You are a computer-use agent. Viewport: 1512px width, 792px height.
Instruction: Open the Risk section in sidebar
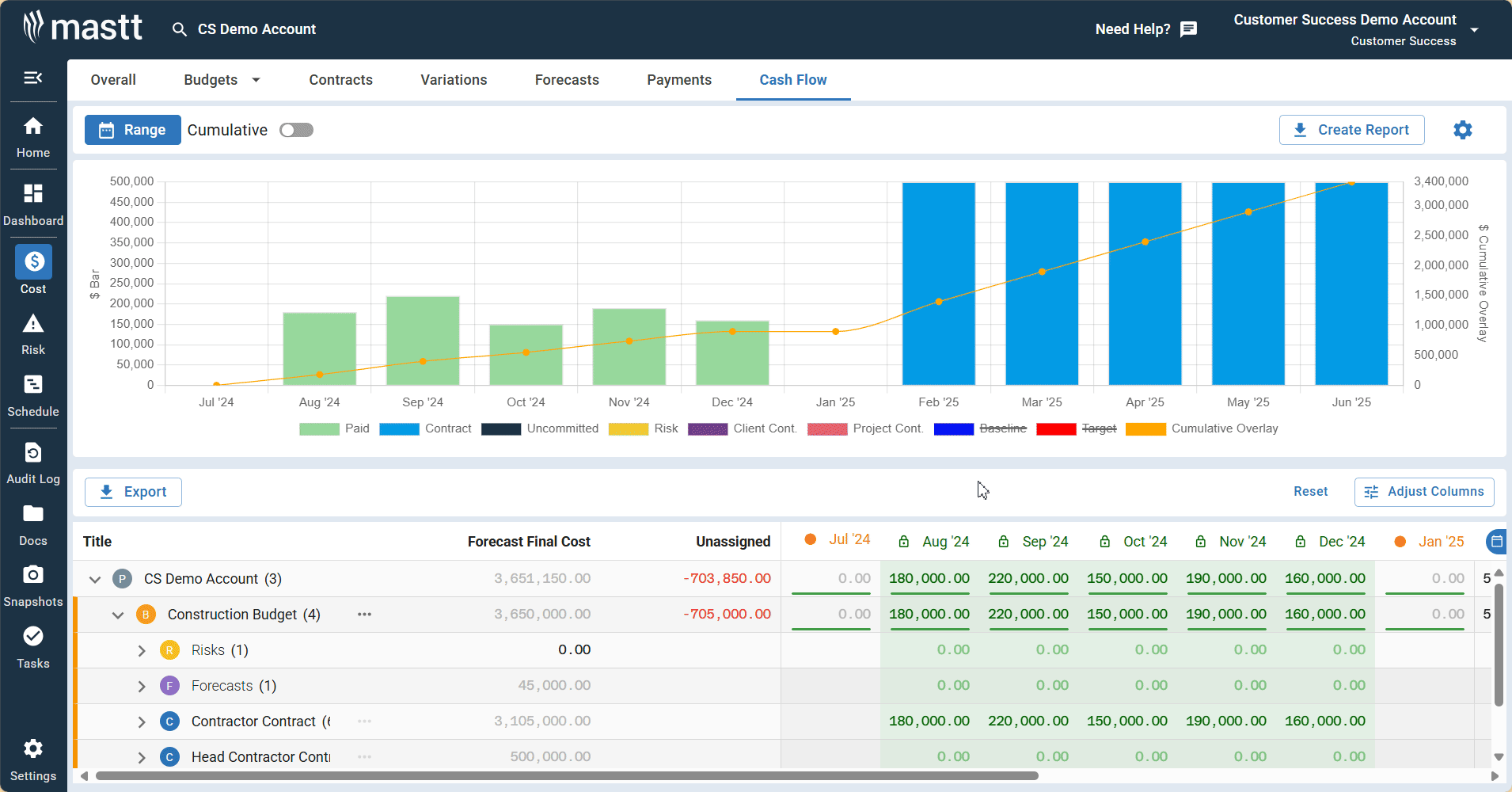(x=33, y=333)
